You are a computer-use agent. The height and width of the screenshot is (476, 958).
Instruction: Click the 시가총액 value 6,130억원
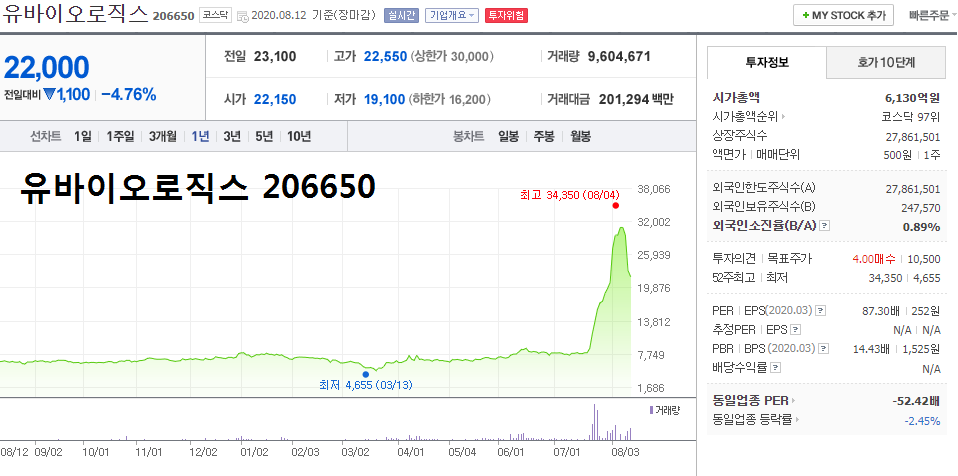912,98
